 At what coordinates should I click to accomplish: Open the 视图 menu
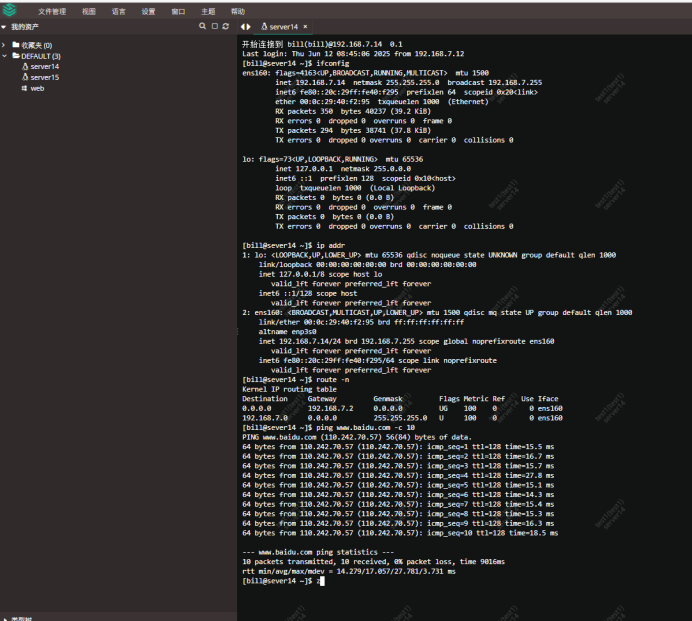coord(89,11)
